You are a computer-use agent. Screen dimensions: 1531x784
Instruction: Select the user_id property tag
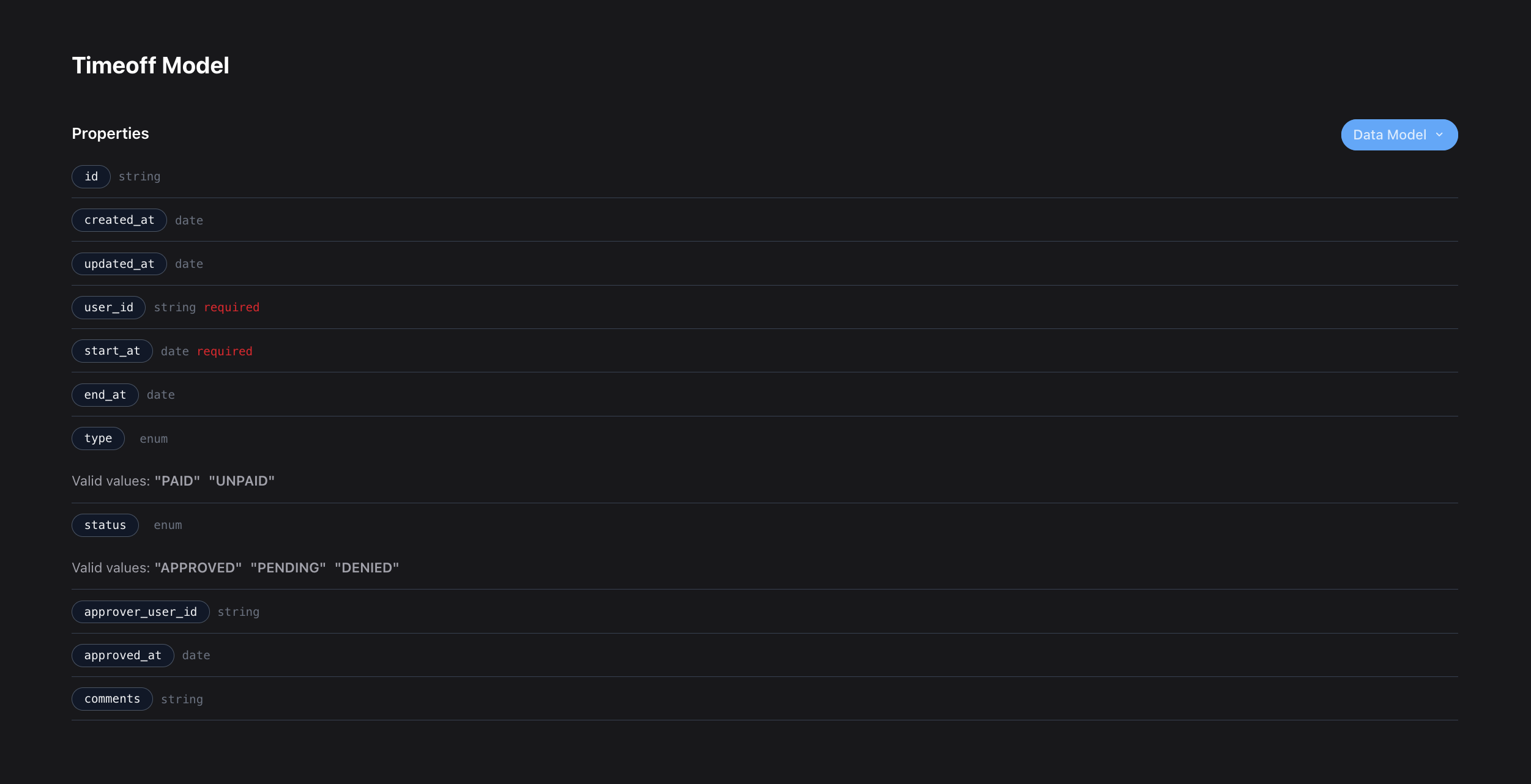coord(108,308)
